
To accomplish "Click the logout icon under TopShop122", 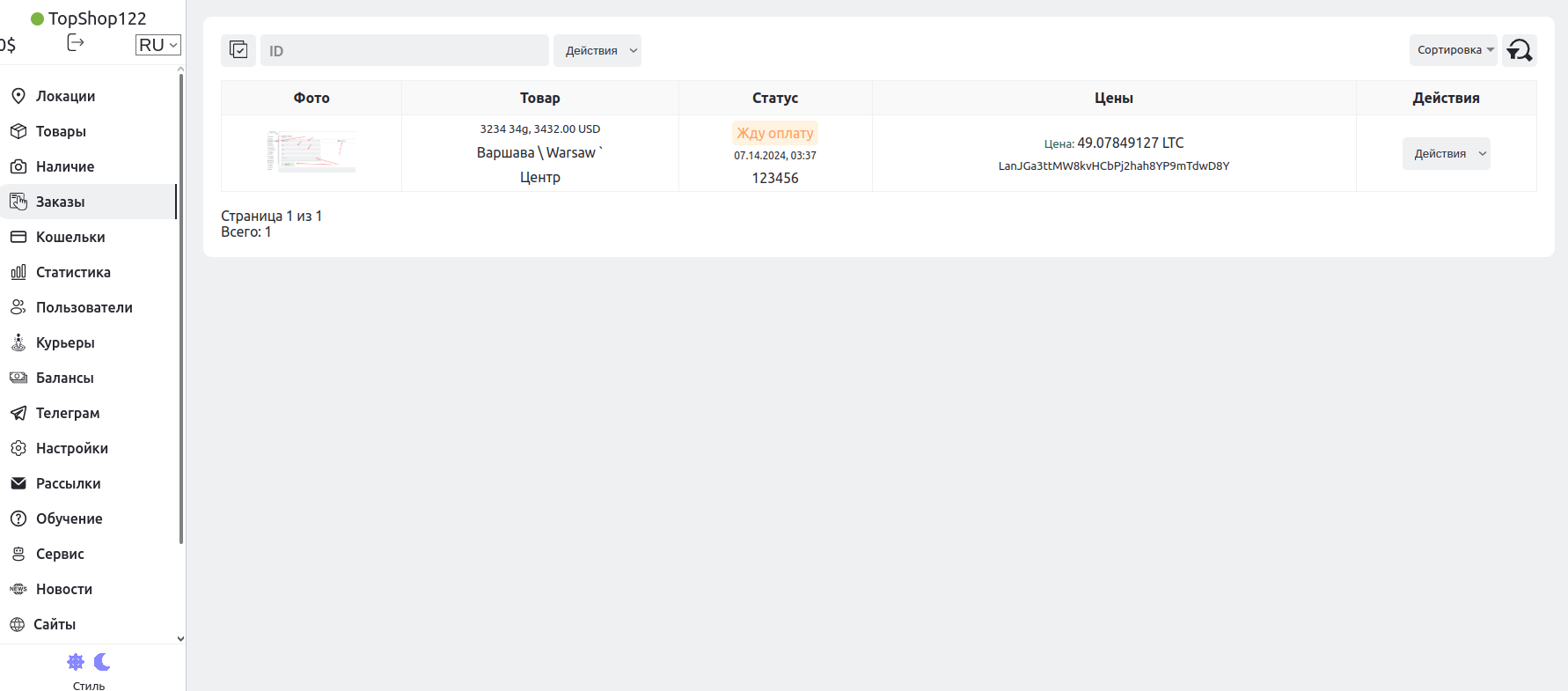I will 76,43.
